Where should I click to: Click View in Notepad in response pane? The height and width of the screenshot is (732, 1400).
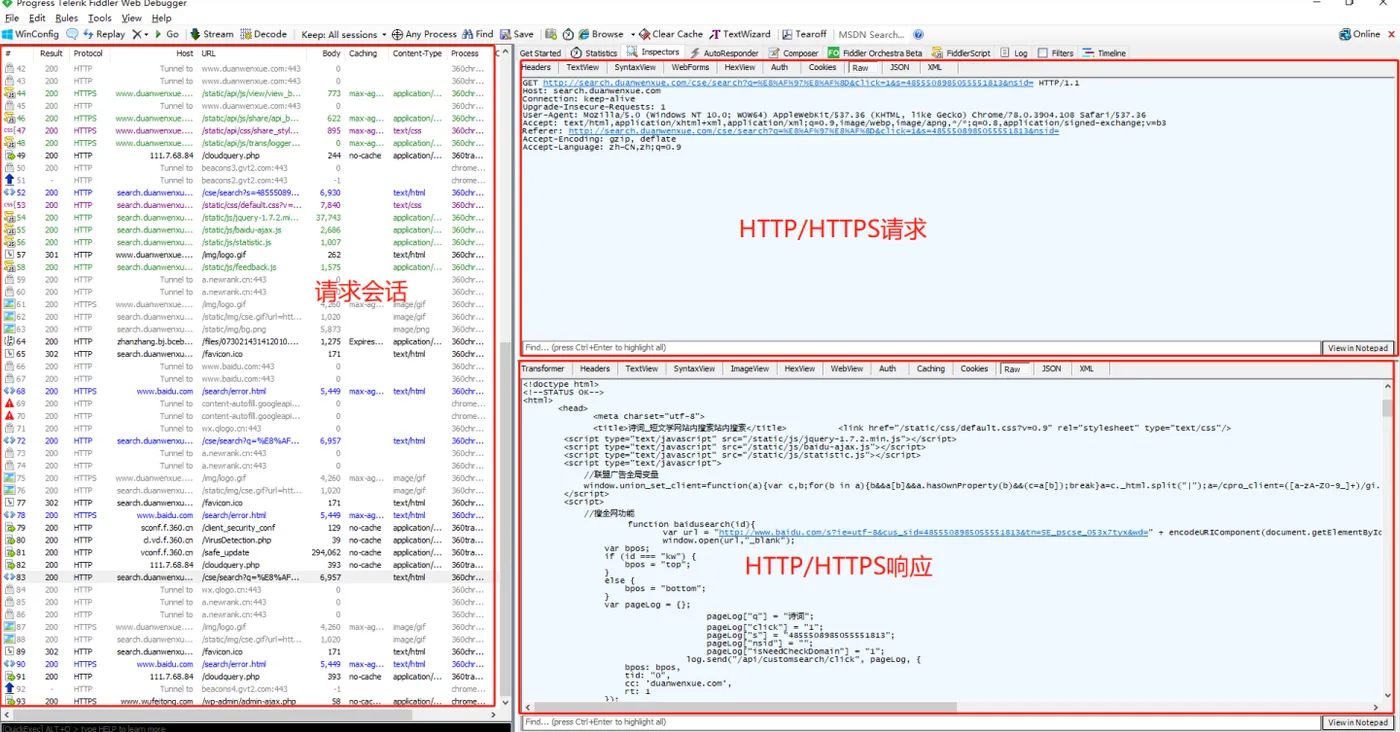point(1358,722)
